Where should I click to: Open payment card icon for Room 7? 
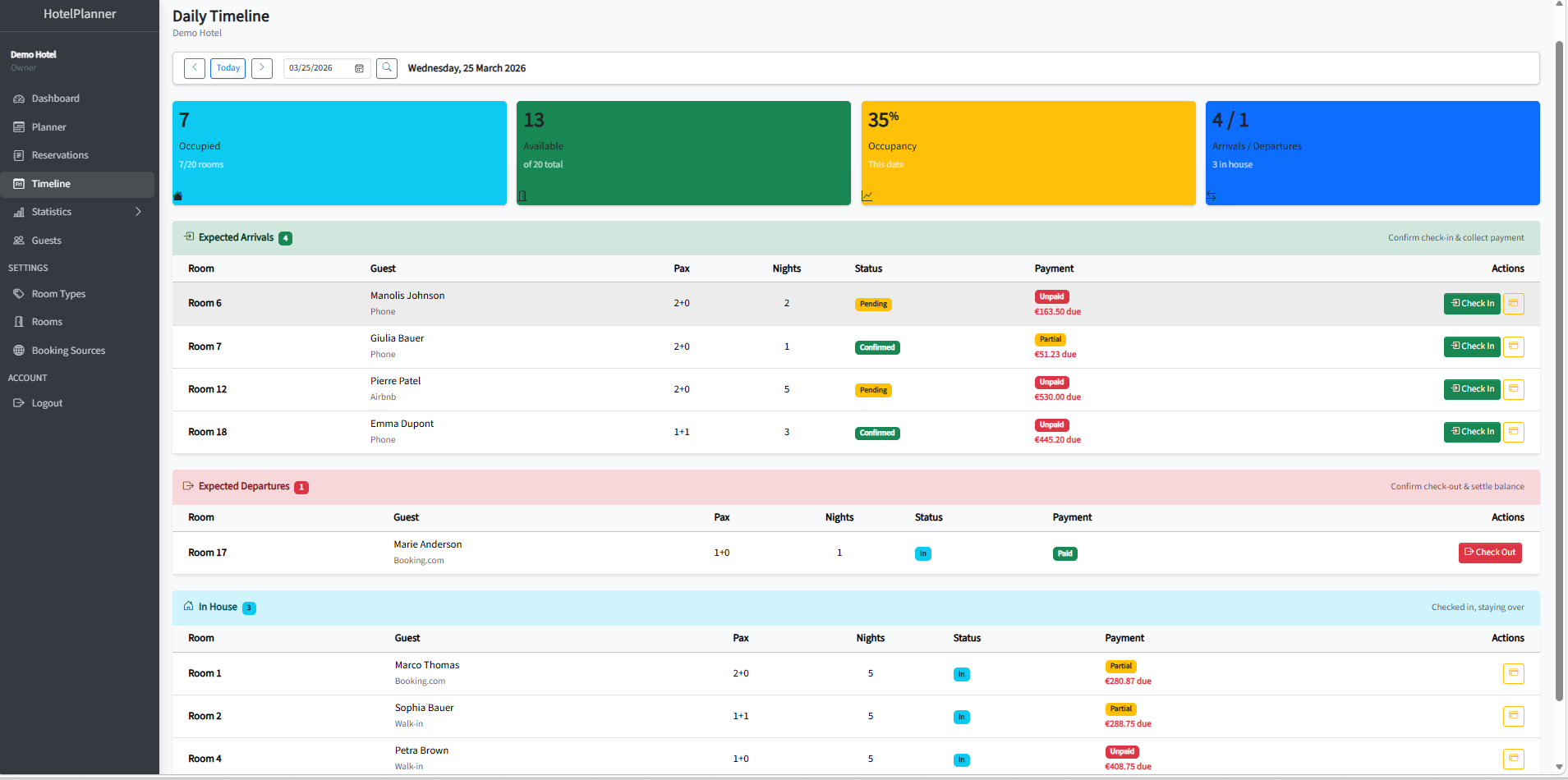pos(1514,346)
